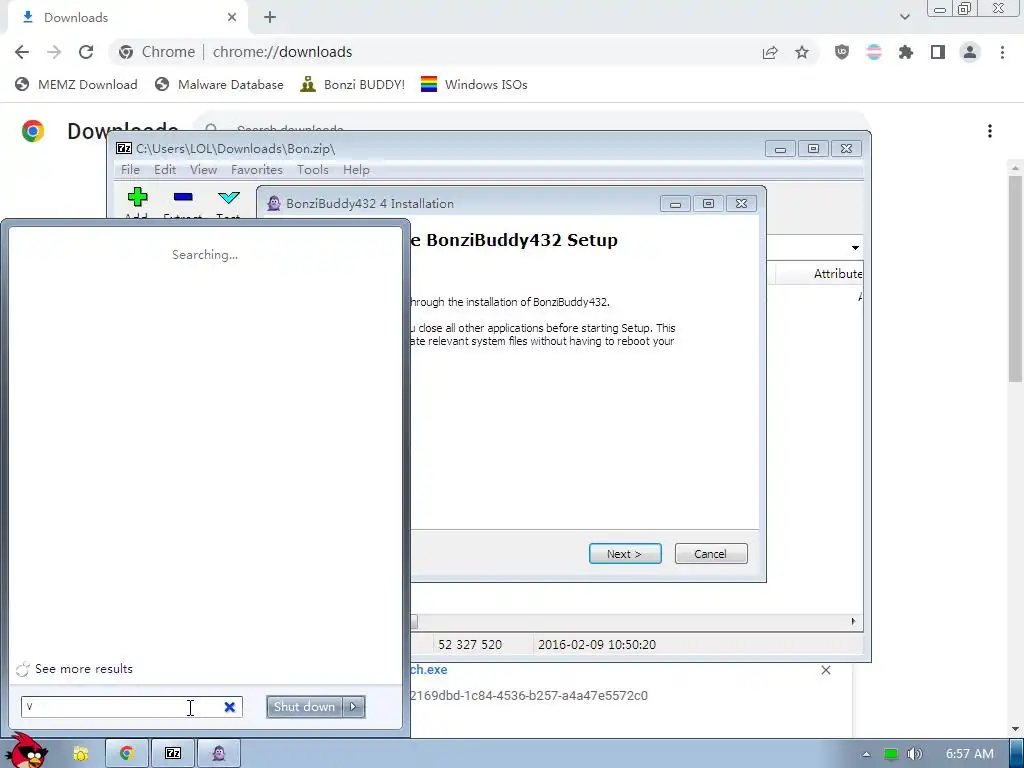1024x768 pixels.
Task: Open the uBlock Origin extension icon
Action: (x=842, y=52)
